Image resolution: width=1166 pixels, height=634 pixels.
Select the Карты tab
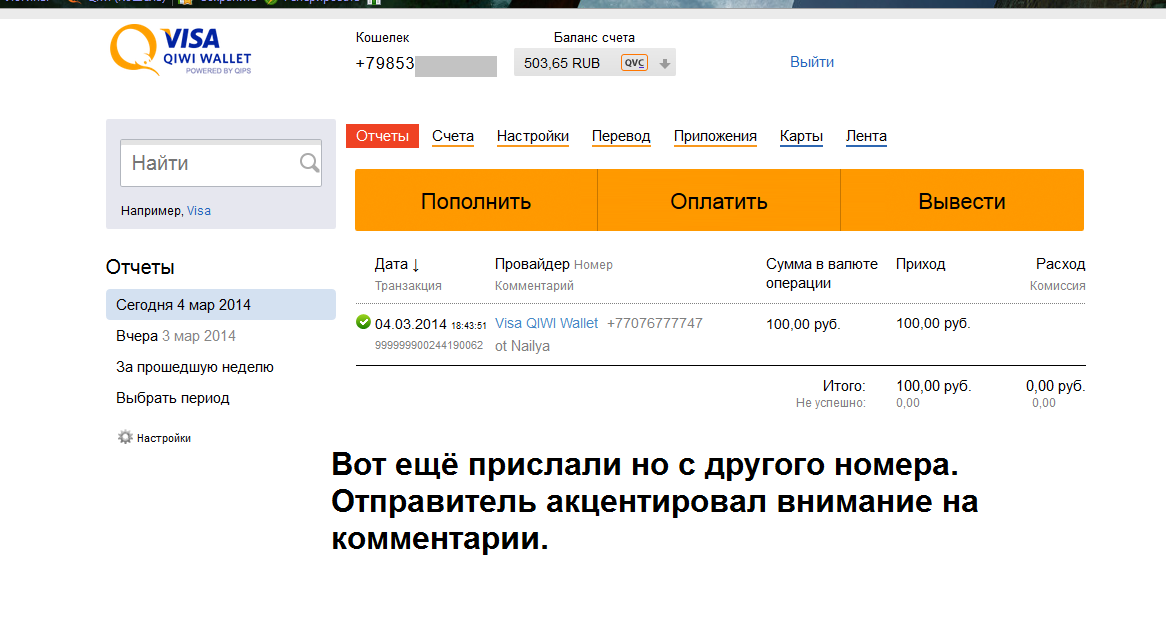801,136
